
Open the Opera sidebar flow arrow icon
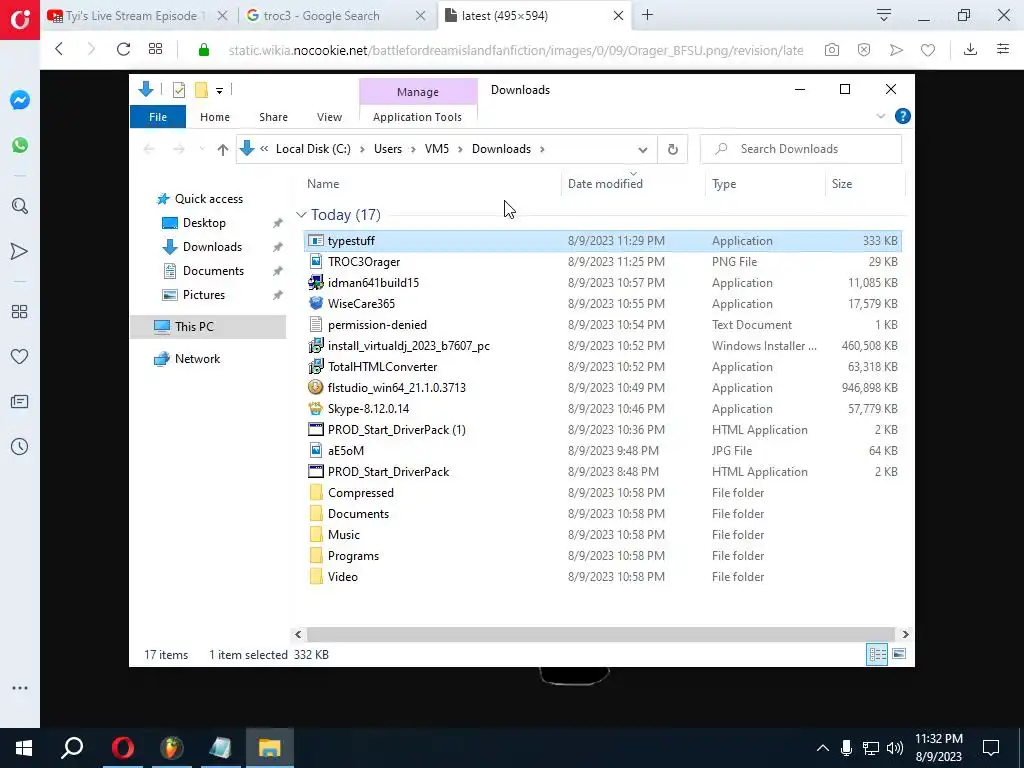click(20, 251)
